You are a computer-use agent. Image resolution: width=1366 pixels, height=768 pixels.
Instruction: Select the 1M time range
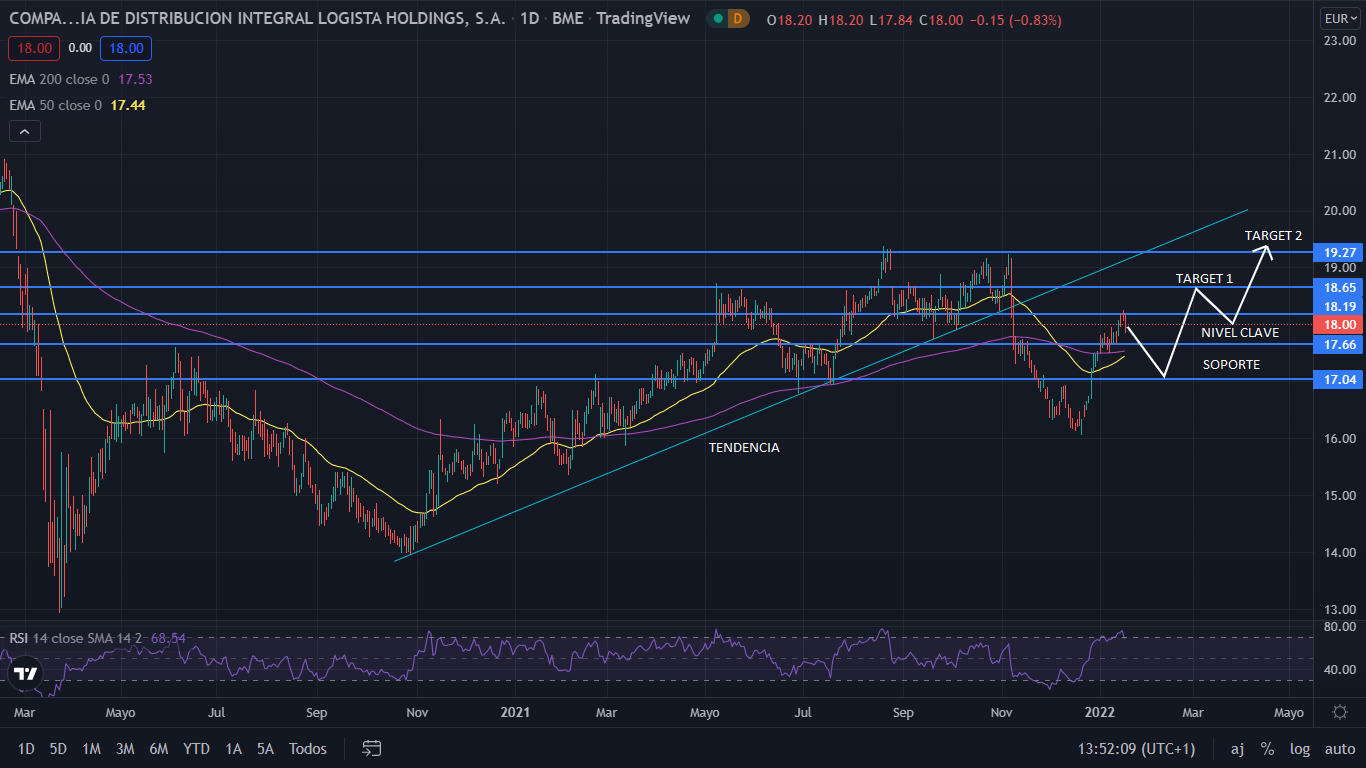point(91,748)
